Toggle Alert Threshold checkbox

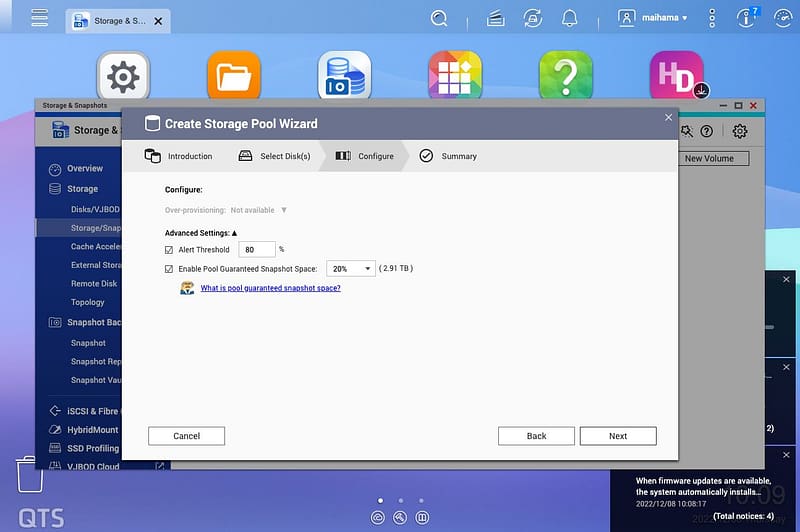[169, 250]
